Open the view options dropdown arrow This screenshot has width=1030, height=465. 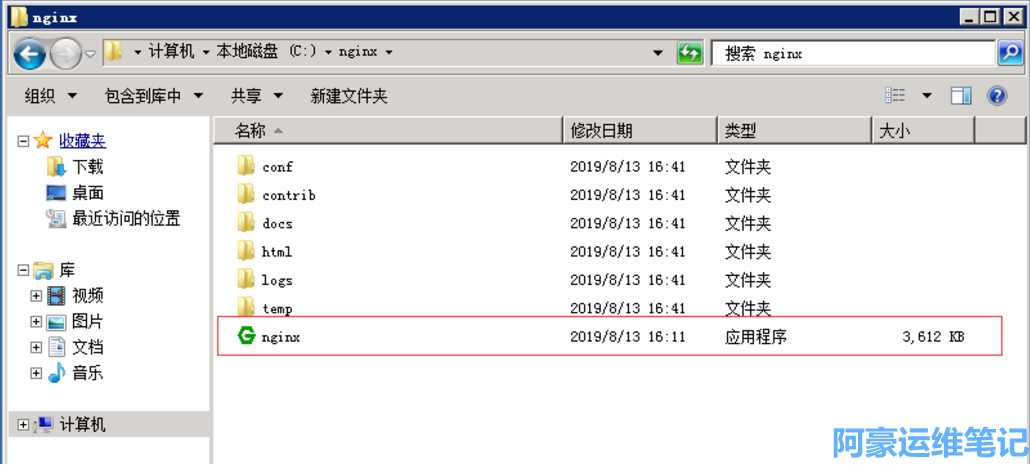point(927,96)
